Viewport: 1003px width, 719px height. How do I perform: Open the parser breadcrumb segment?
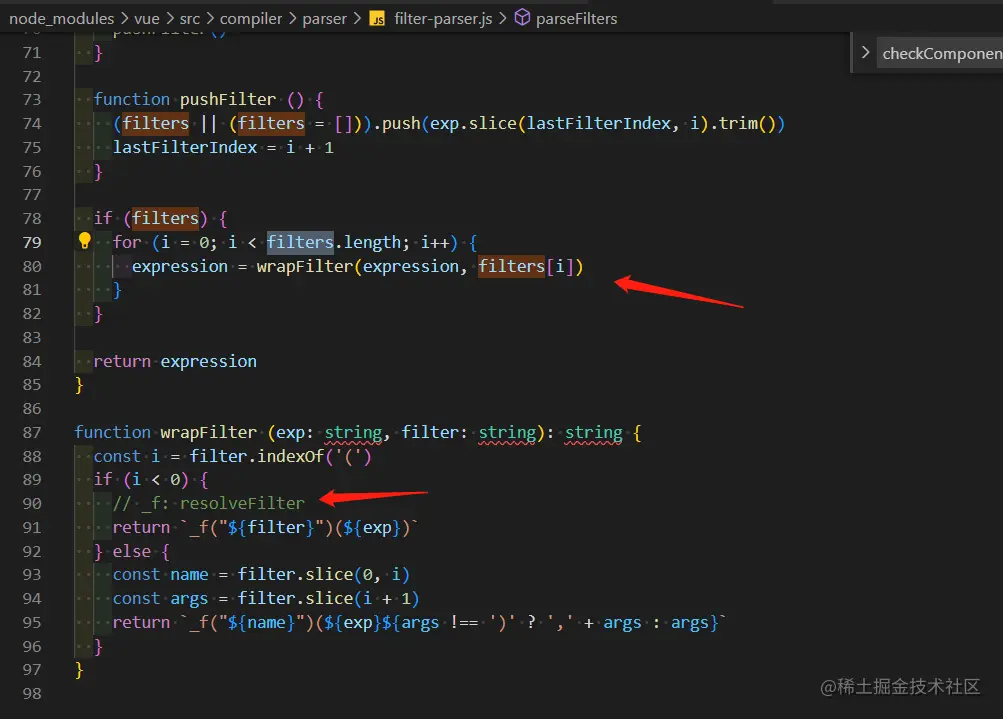[x=324, y=19]
